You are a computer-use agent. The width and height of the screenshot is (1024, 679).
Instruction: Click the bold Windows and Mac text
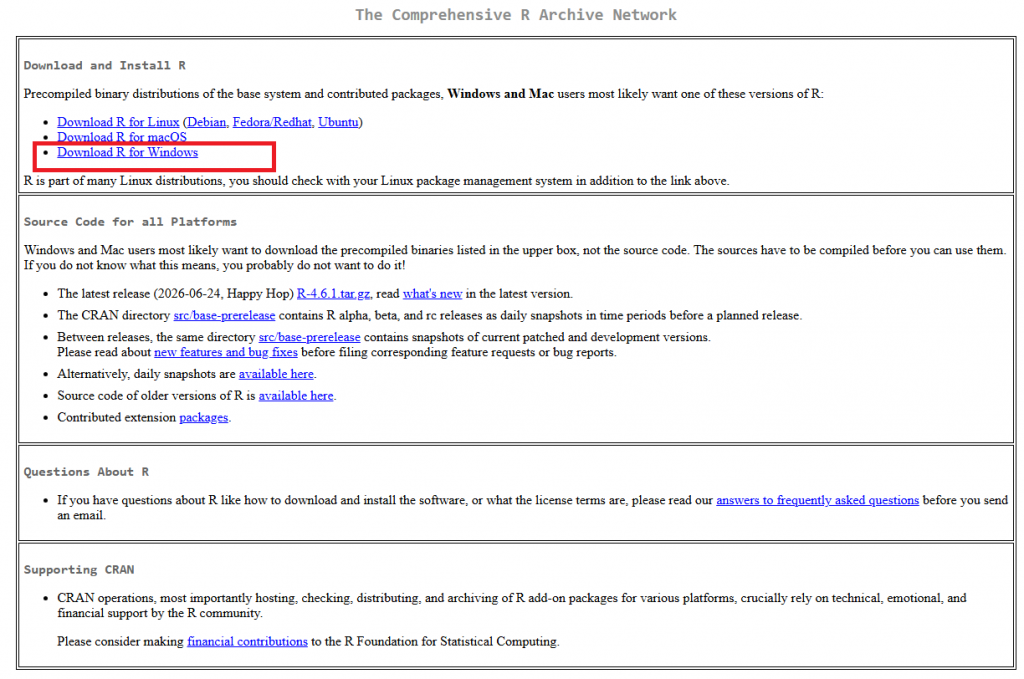501,94
